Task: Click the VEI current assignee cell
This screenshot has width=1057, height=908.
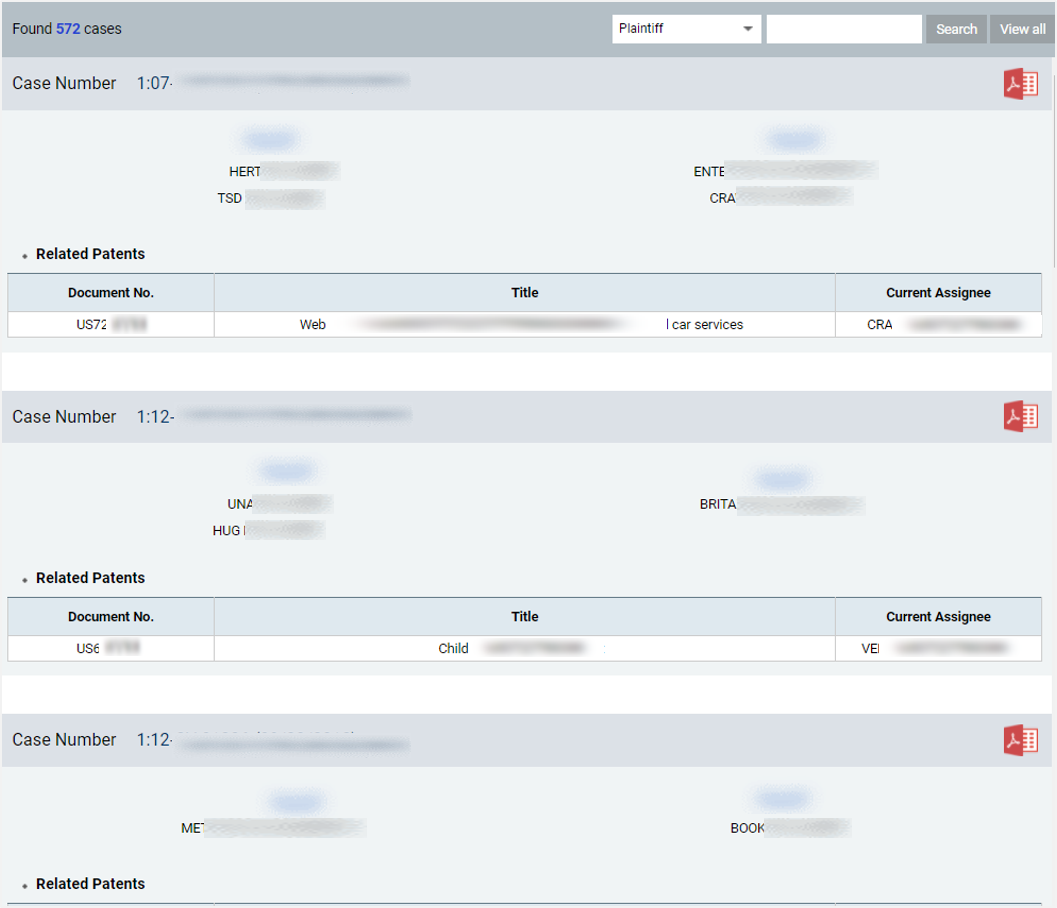Action: pos(938,648)
